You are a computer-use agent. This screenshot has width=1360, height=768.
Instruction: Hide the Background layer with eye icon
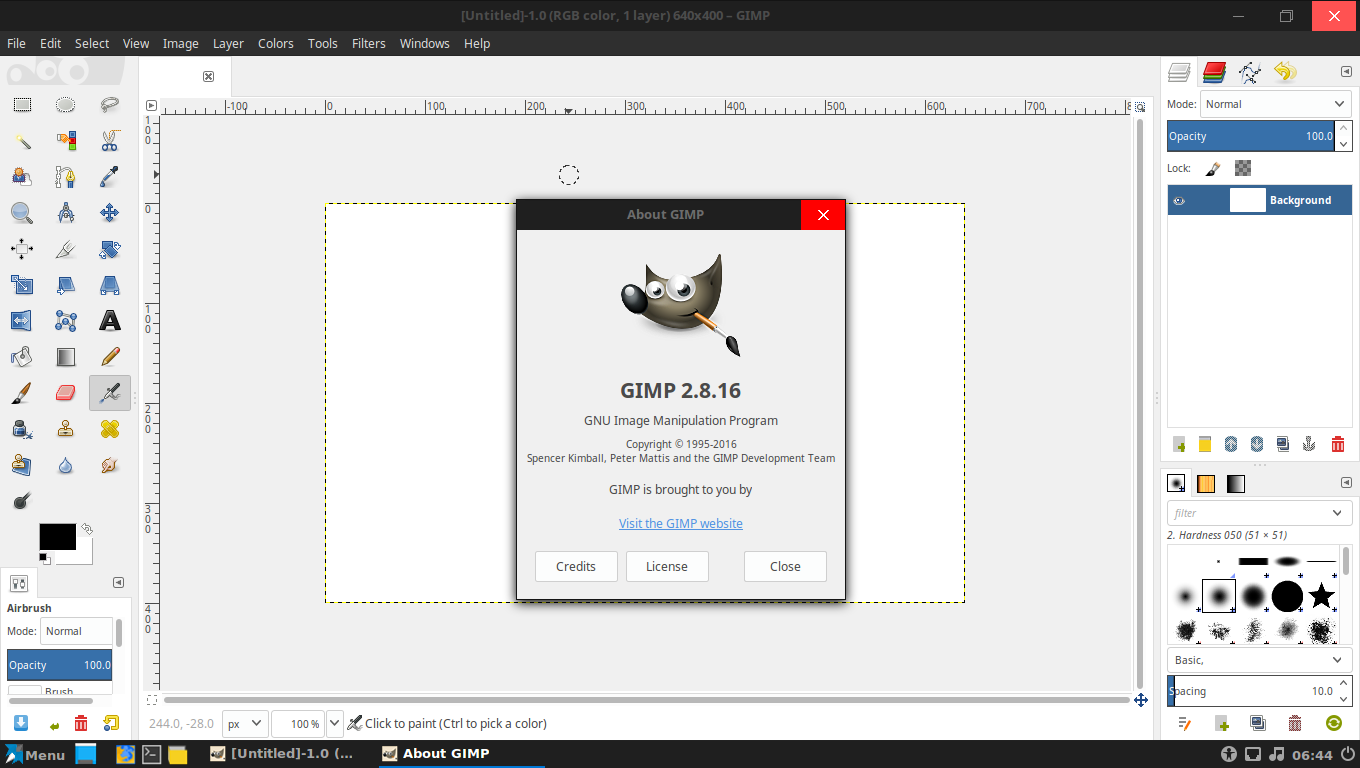(1179, 200)
